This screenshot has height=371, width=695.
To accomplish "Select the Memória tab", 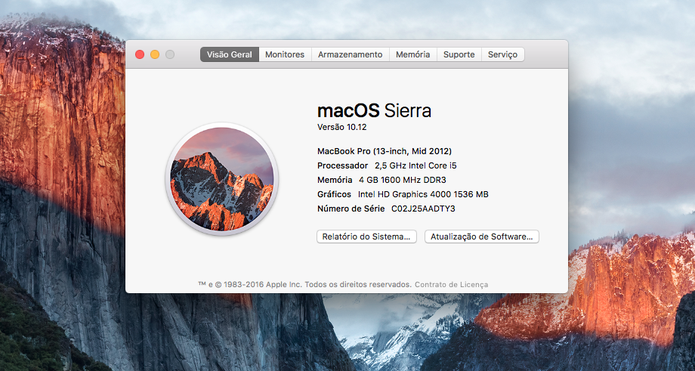I will [x=413, y=55].
